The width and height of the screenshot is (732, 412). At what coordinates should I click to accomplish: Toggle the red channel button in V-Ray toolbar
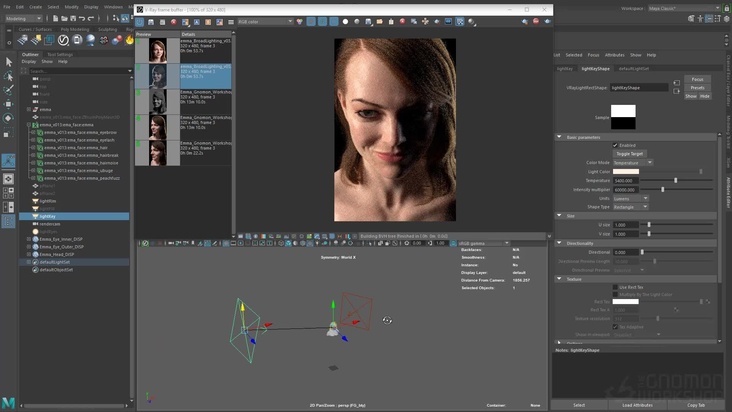click(x=311, y=21)
